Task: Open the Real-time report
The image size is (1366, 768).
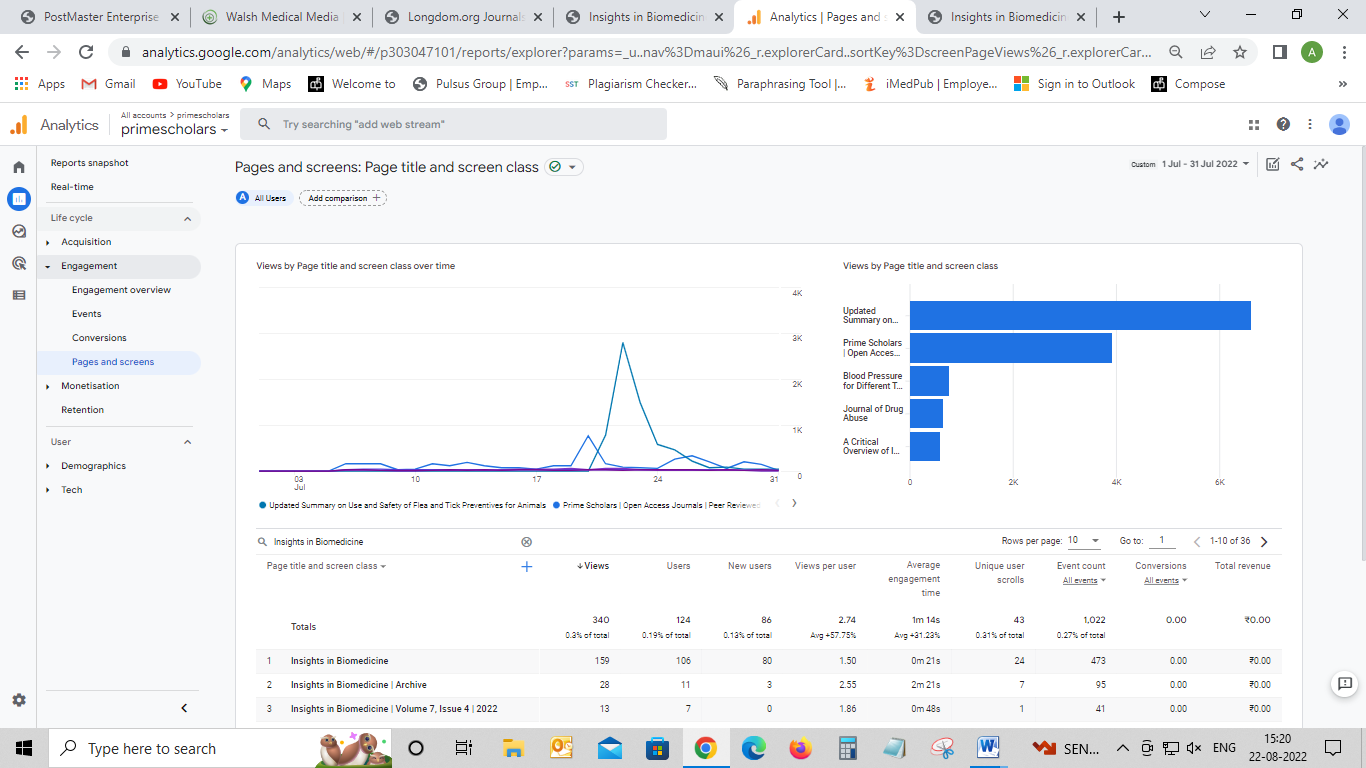Action: (x=72, y=187)
